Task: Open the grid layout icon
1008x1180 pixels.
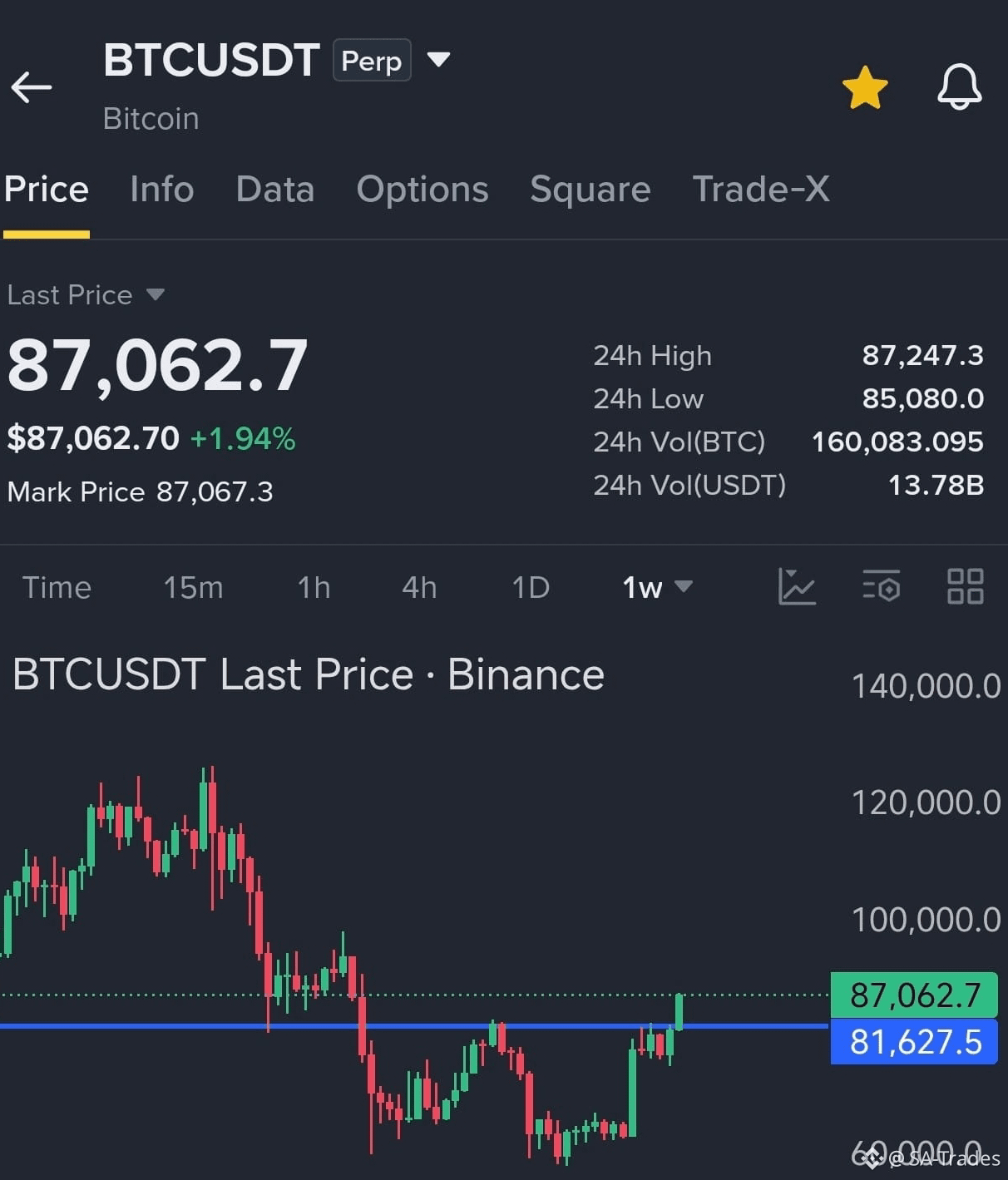Action: (966, 586)
